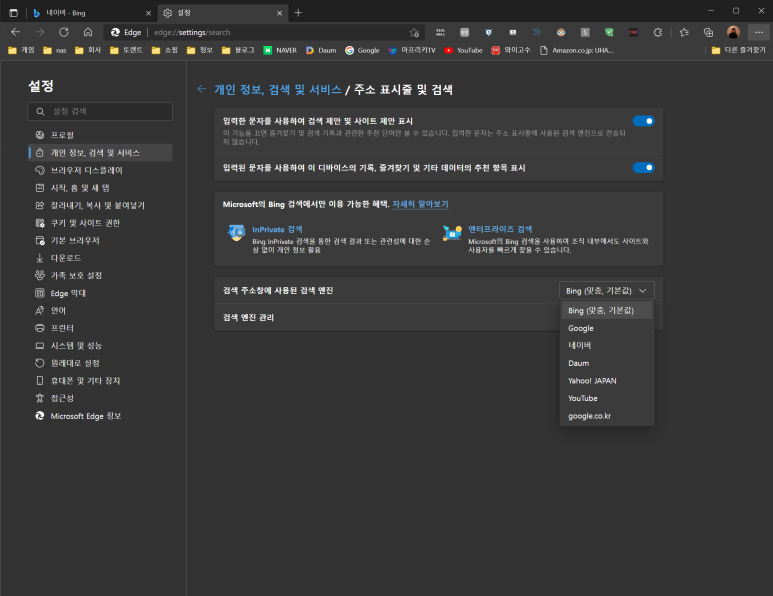Open the favorites list icon

pyautogui.click(x=684, y=33)
